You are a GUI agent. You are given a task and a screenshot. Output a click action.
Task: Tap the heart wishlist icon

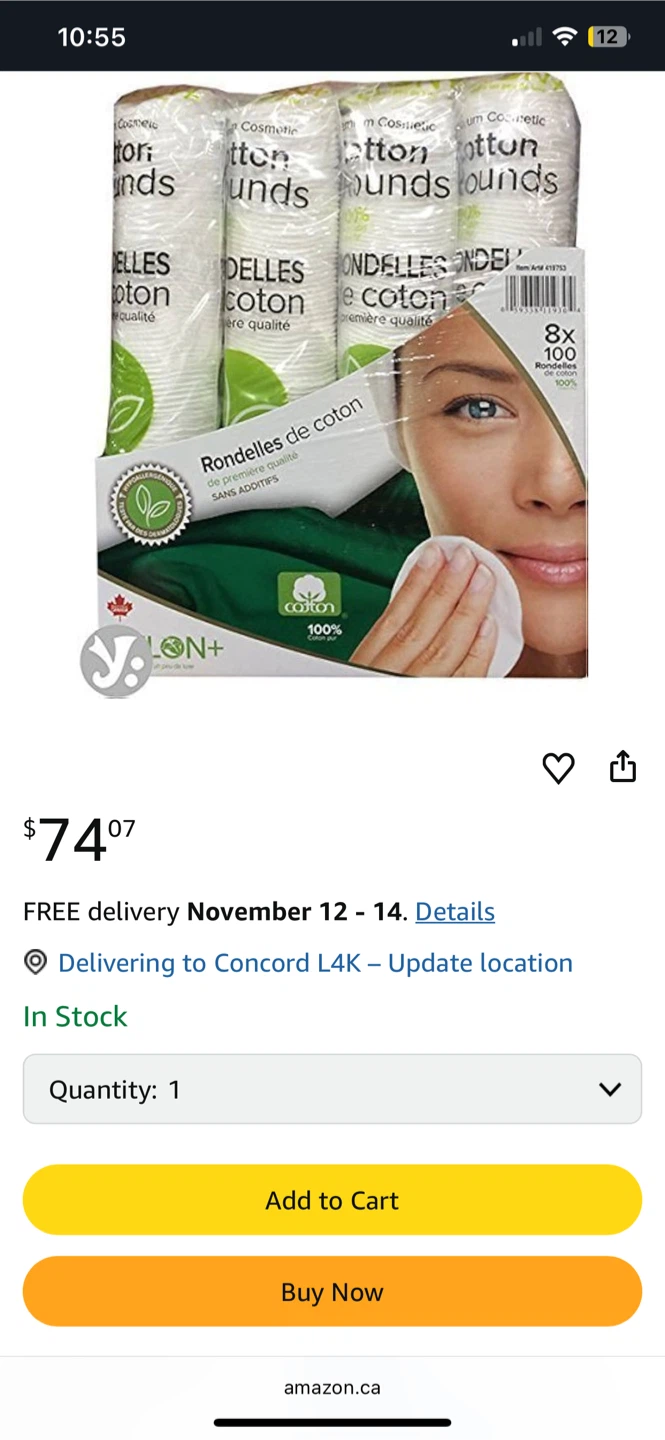coord(558,768)
